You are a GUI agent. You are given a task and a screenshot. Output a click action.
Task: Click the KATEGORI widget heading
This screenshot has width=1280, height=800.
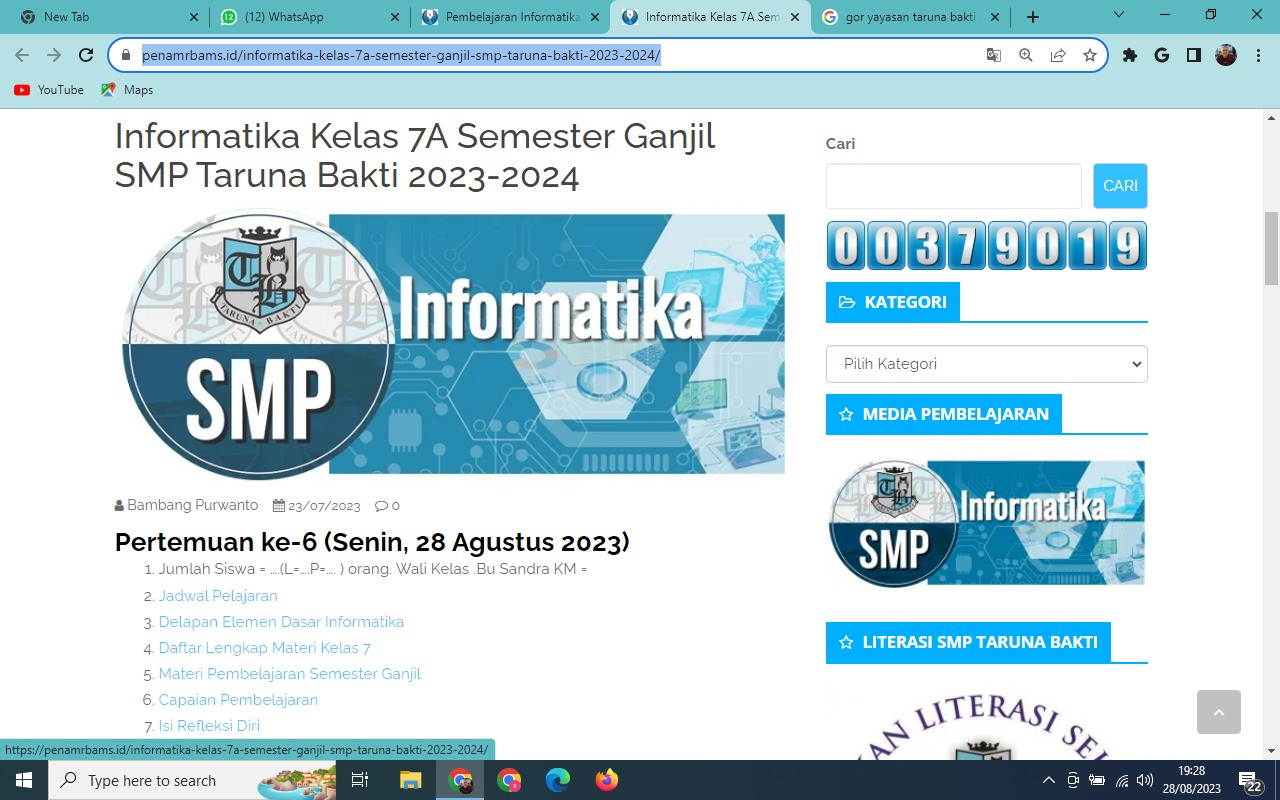coord(892,302)
